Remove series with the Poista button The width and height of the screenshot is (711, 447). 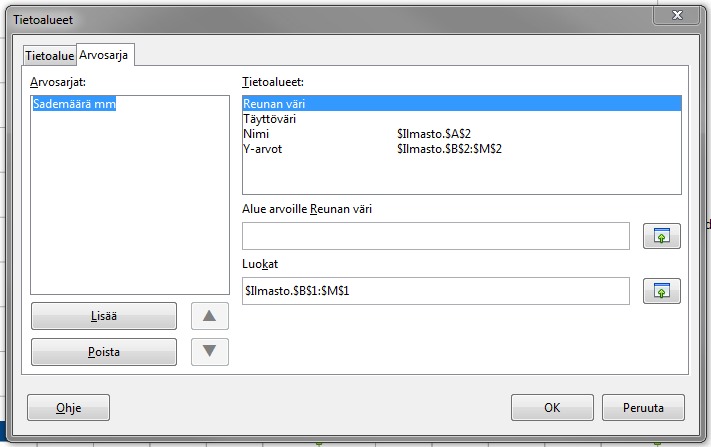(104, 352)
